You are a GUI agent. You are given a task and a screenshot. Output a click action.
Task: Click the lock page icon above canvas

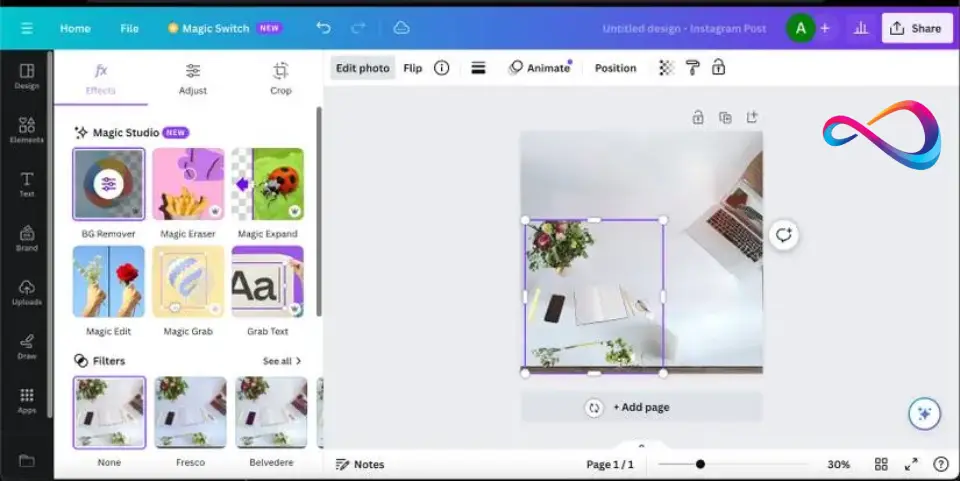click(x=697, y=117)
